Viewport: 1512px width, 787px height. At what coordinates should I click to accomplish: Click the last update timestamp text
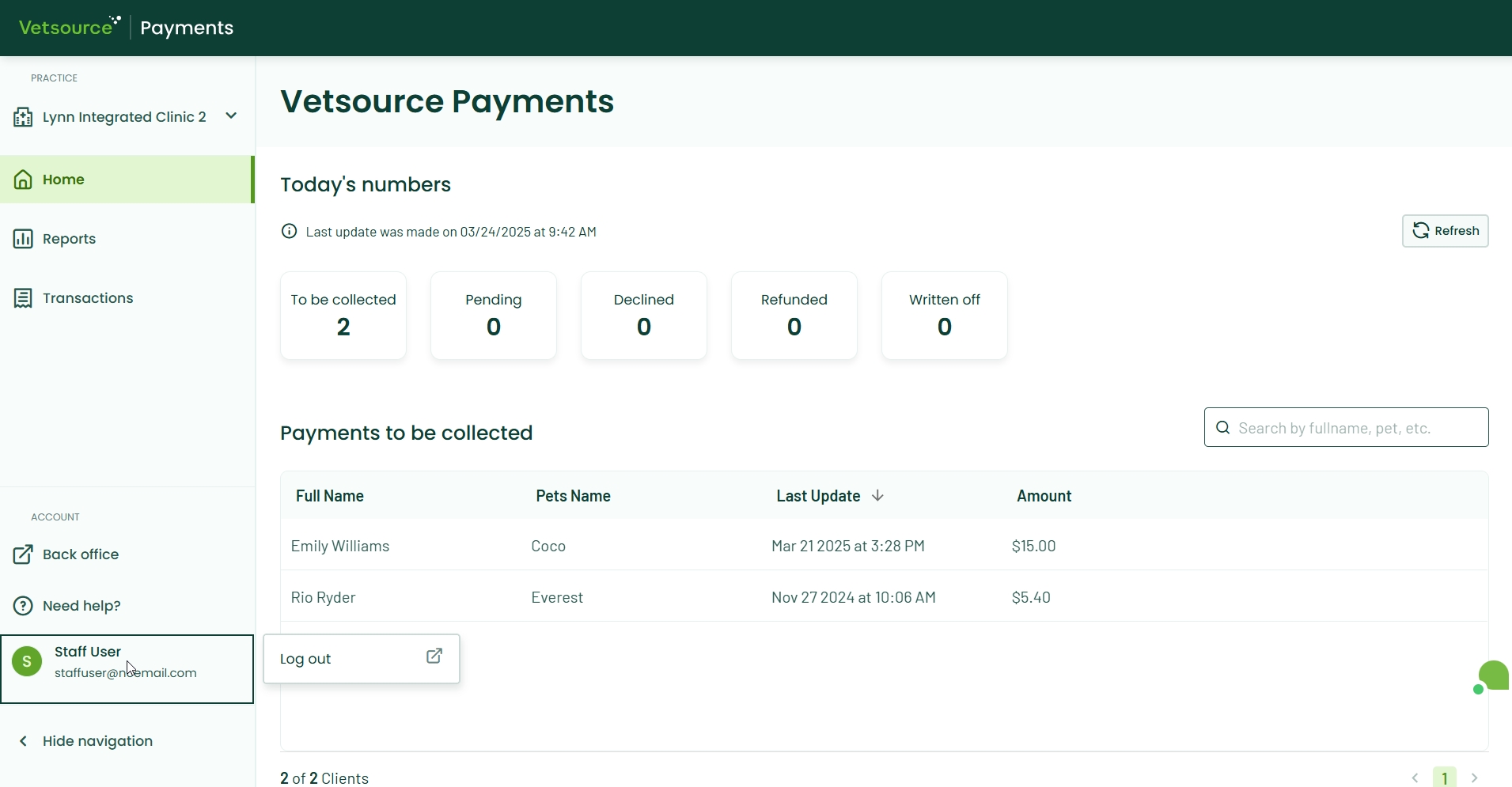(x=451, y=232)
